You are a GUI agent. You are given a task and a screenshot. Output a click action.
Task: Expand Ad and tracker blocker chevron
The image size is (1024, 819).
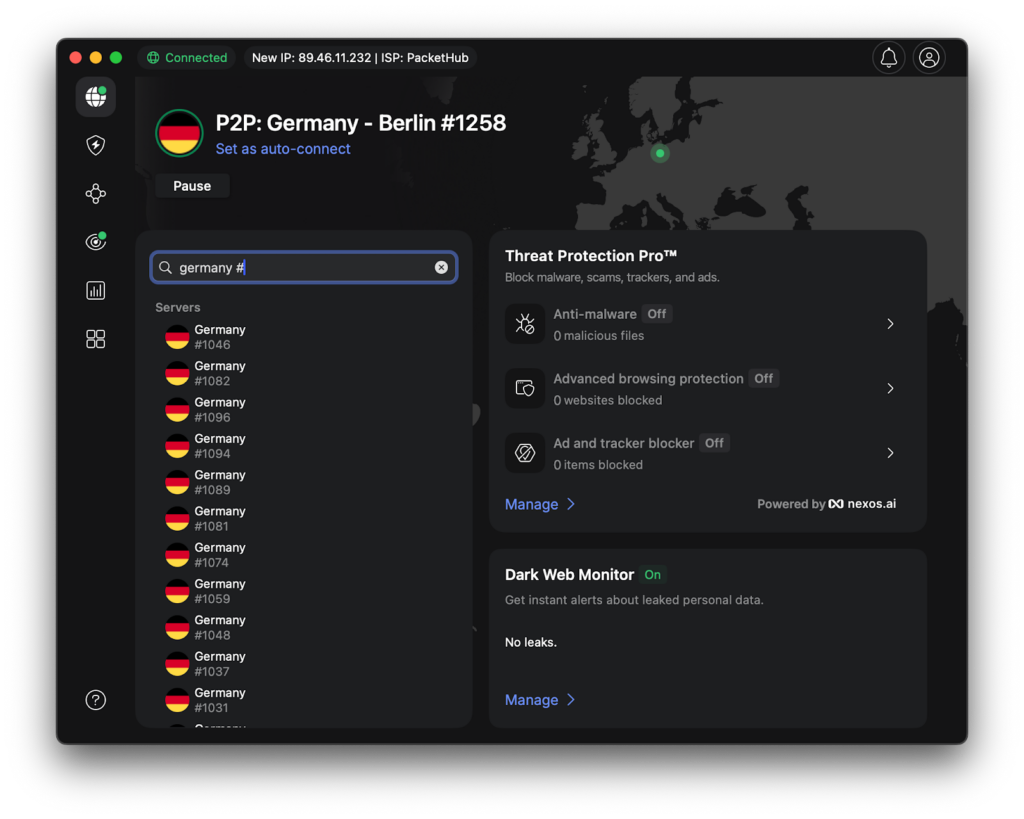(x=890, y=453)
